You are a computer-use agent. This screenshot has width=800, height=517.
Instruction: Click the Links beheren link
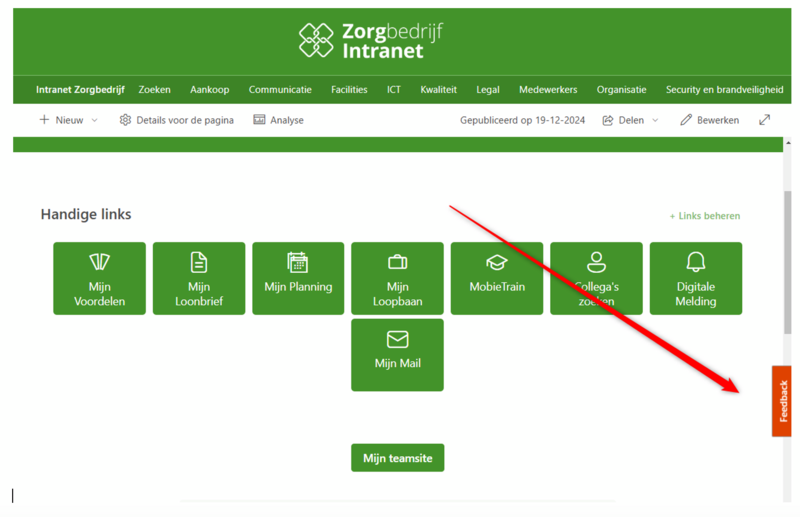coord(705,216)
